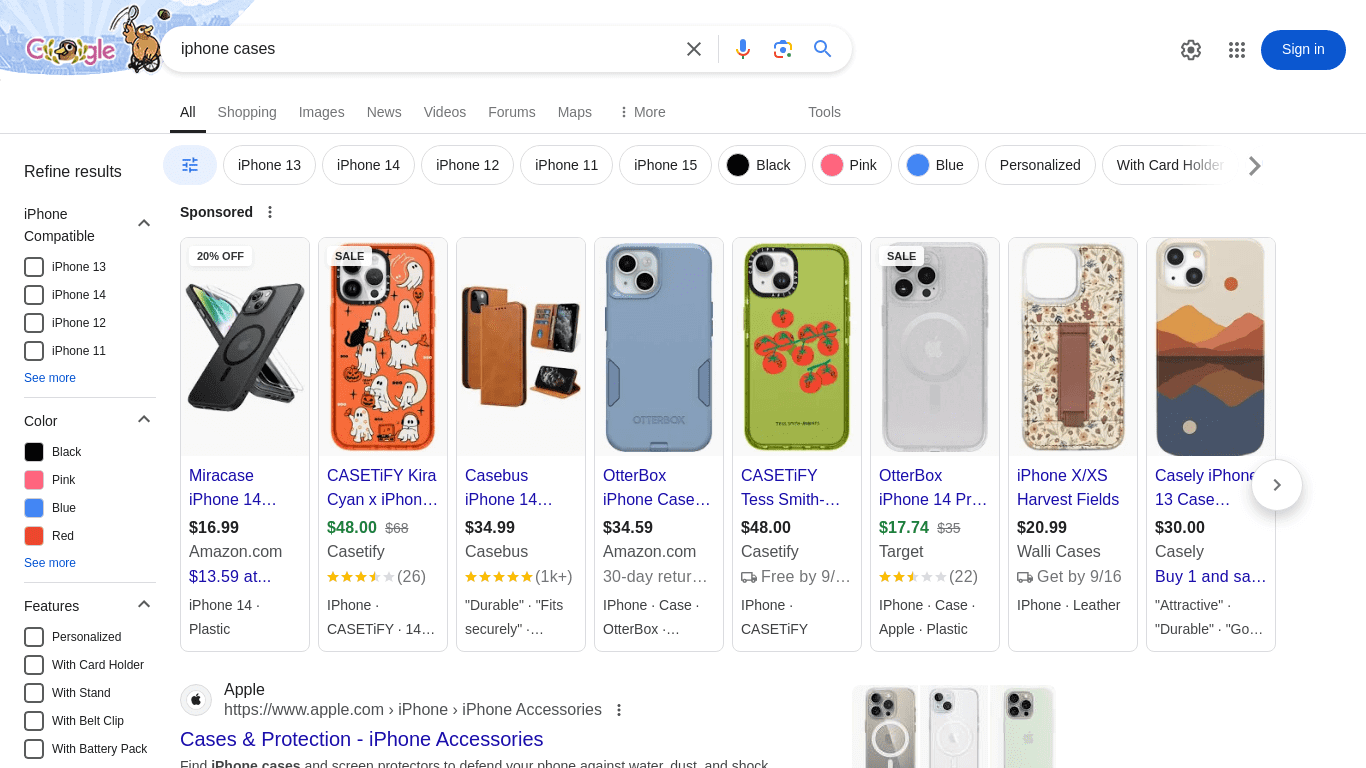Image resolution: width=1366 pixels, height=768 pixels.
Task: Enable the With Belt Clip checkbox
Action: click(34, 721)
